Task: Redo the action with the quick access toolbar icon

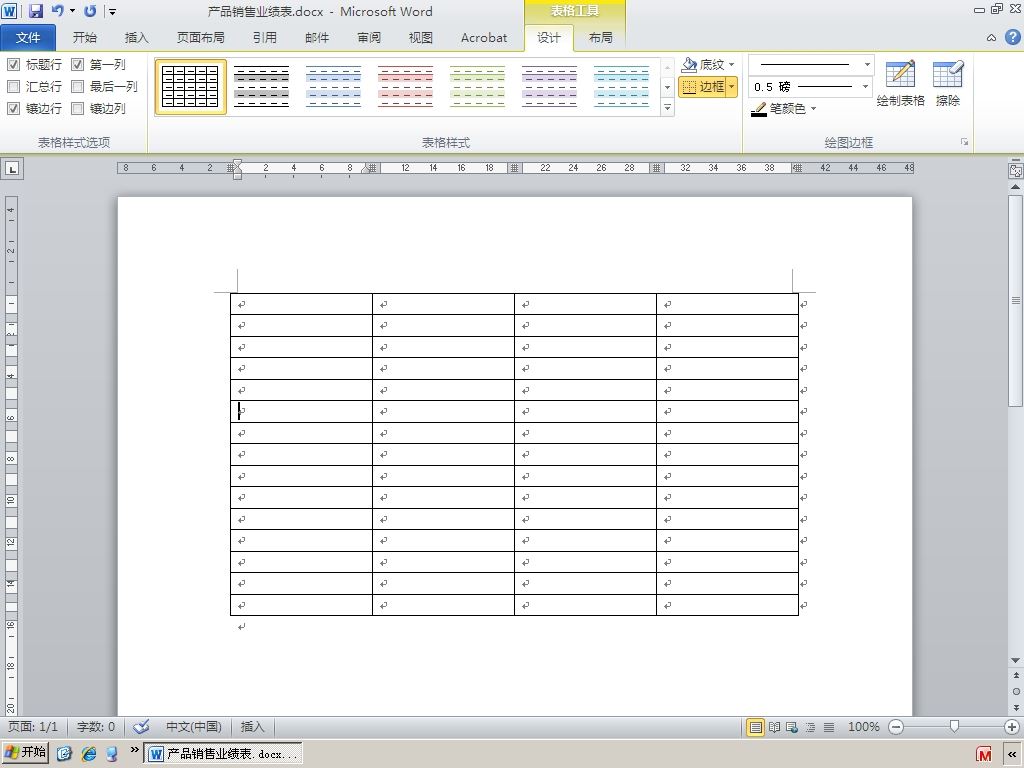Action: point(91,10)
